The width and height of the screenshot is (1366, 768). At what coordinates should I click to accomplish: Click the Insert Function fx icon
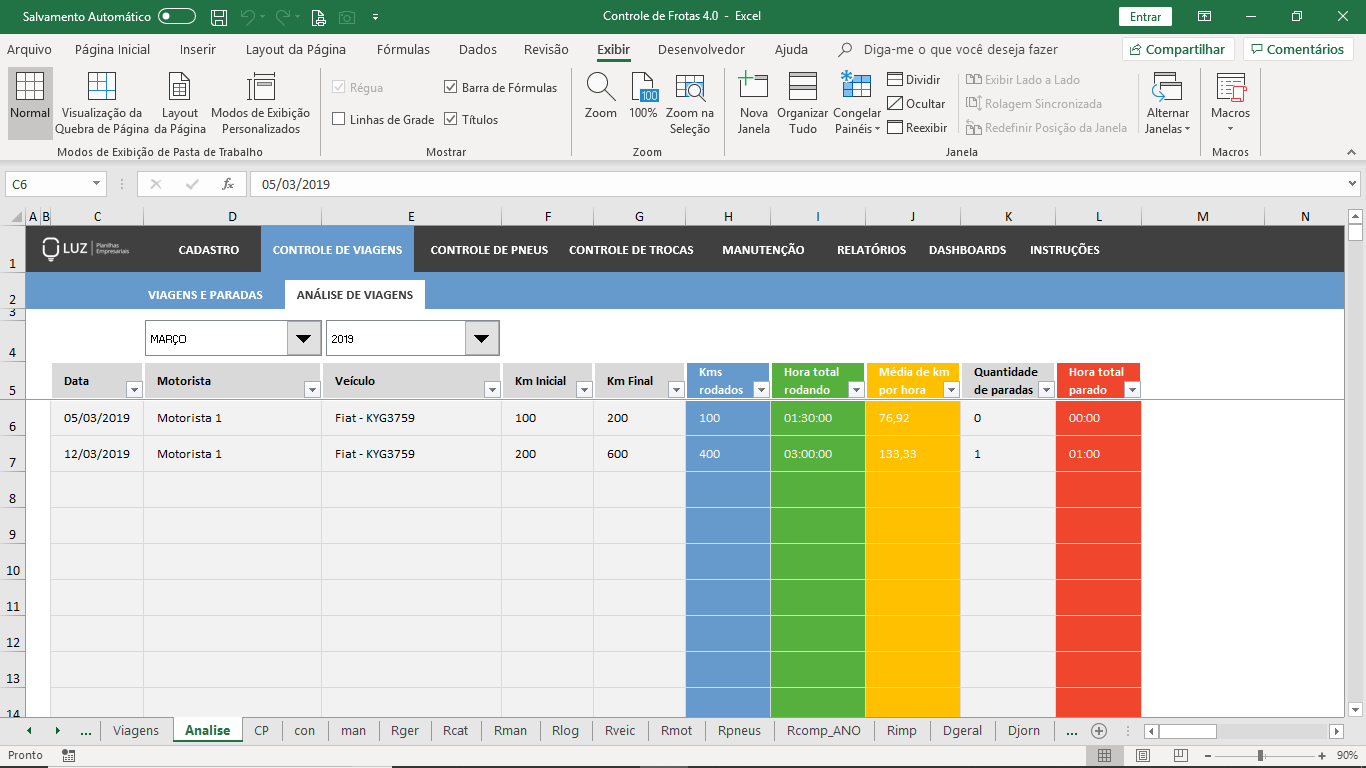pos(228,184)
